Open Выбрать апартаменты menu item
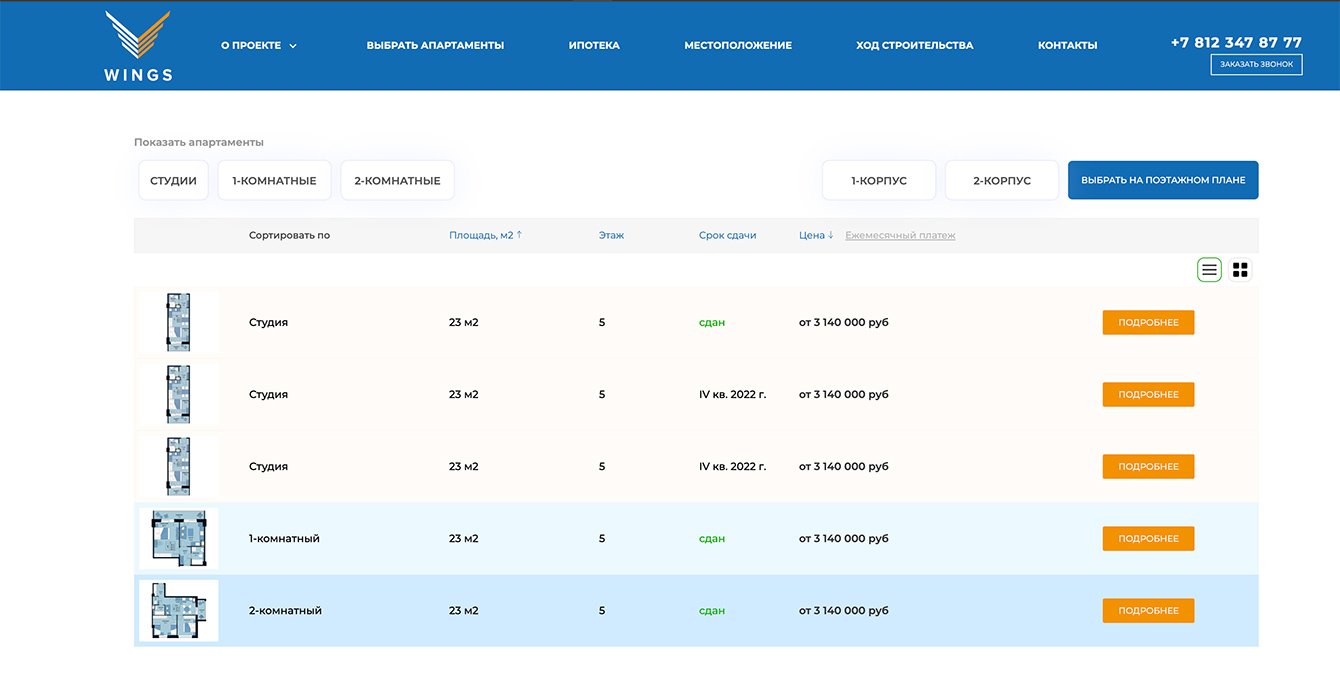This screenshot has height=688, width=1340. [x=435, y=45]
